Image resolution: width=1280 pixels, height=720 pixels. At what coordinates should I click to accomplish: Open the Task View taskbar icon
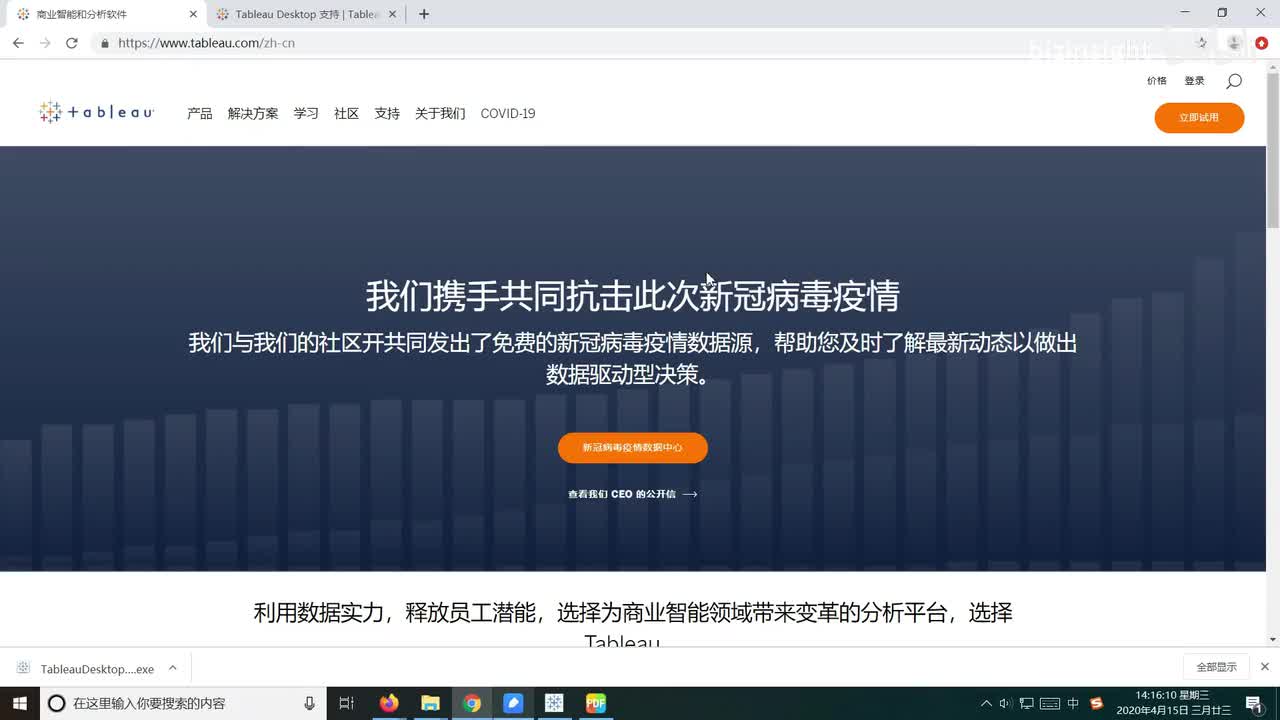pyautogui.click(x=346, y=703)
